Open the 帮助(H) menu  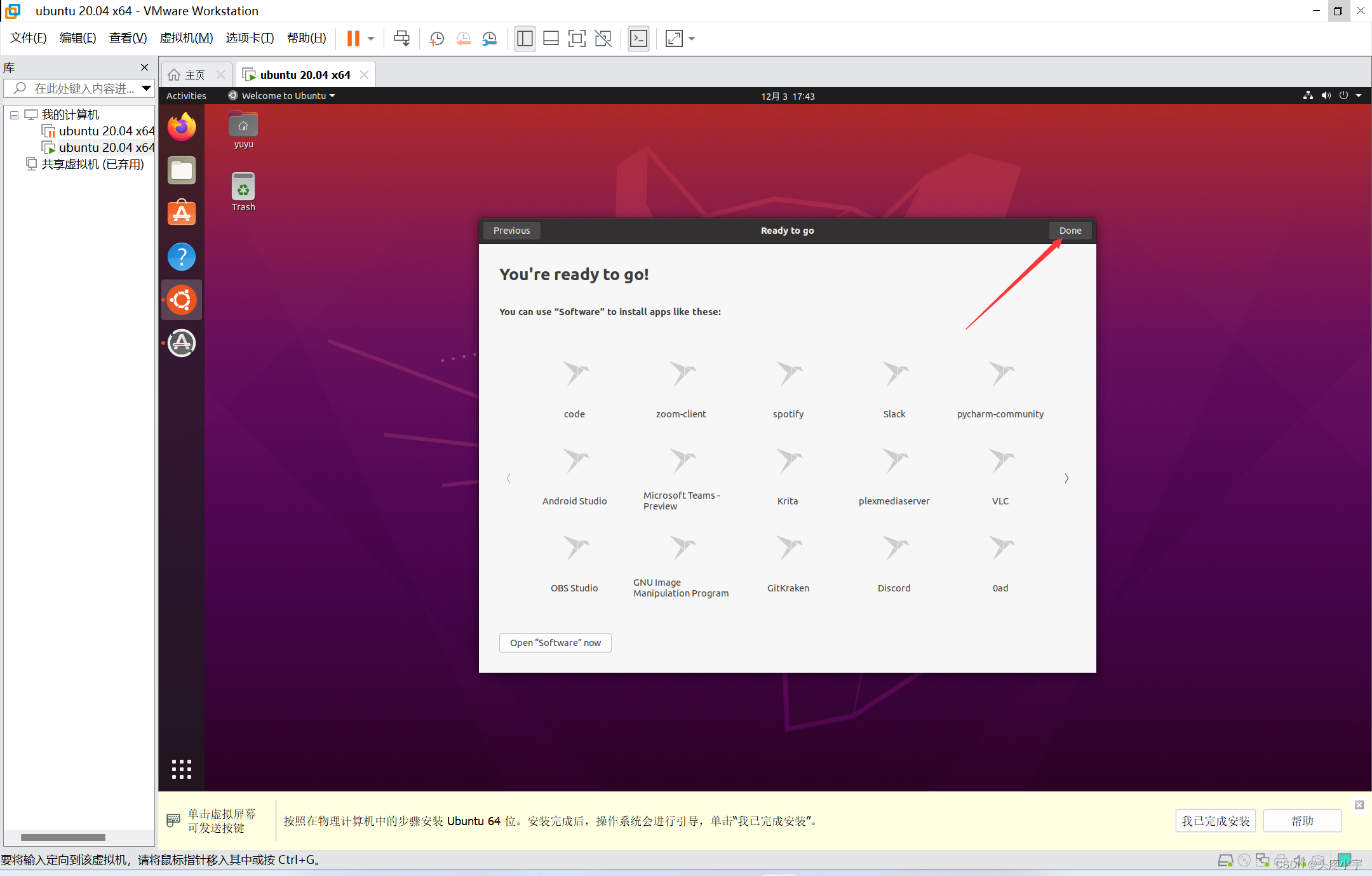coord(306,38)
